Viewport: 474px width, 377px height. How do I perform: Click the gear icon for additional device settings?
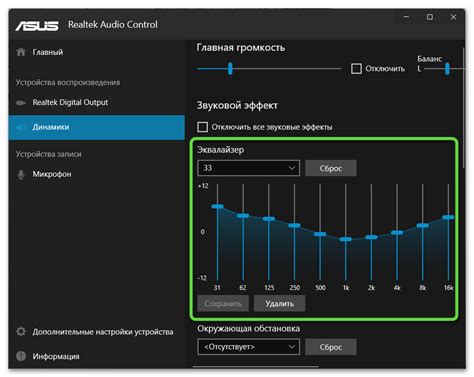[21, 332]
